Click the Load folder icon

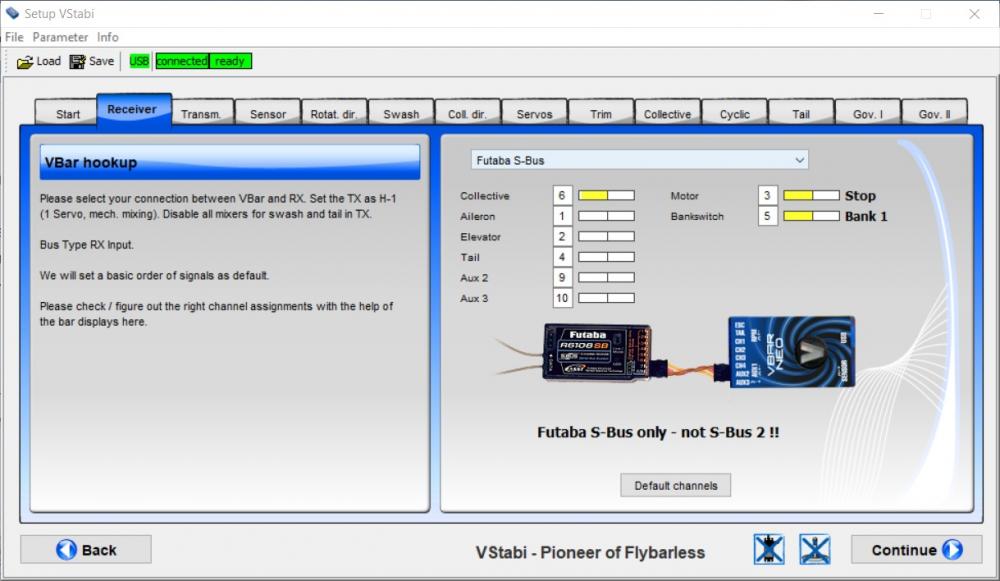pyautogui.click(x=24, y=62)
